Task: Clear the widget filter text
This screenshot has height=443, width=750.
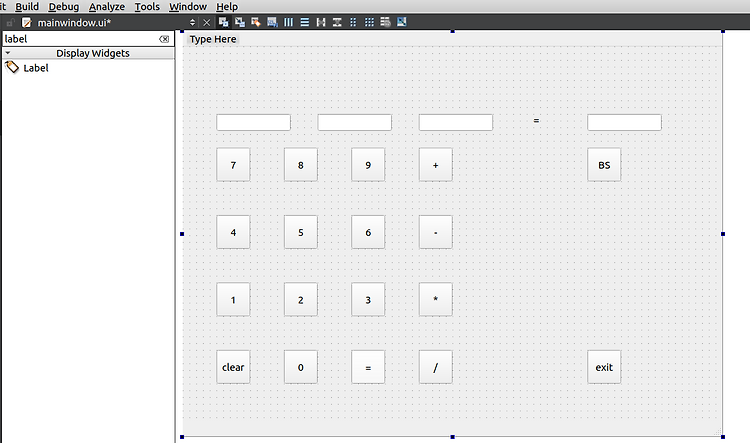Action: click(164, 39)
